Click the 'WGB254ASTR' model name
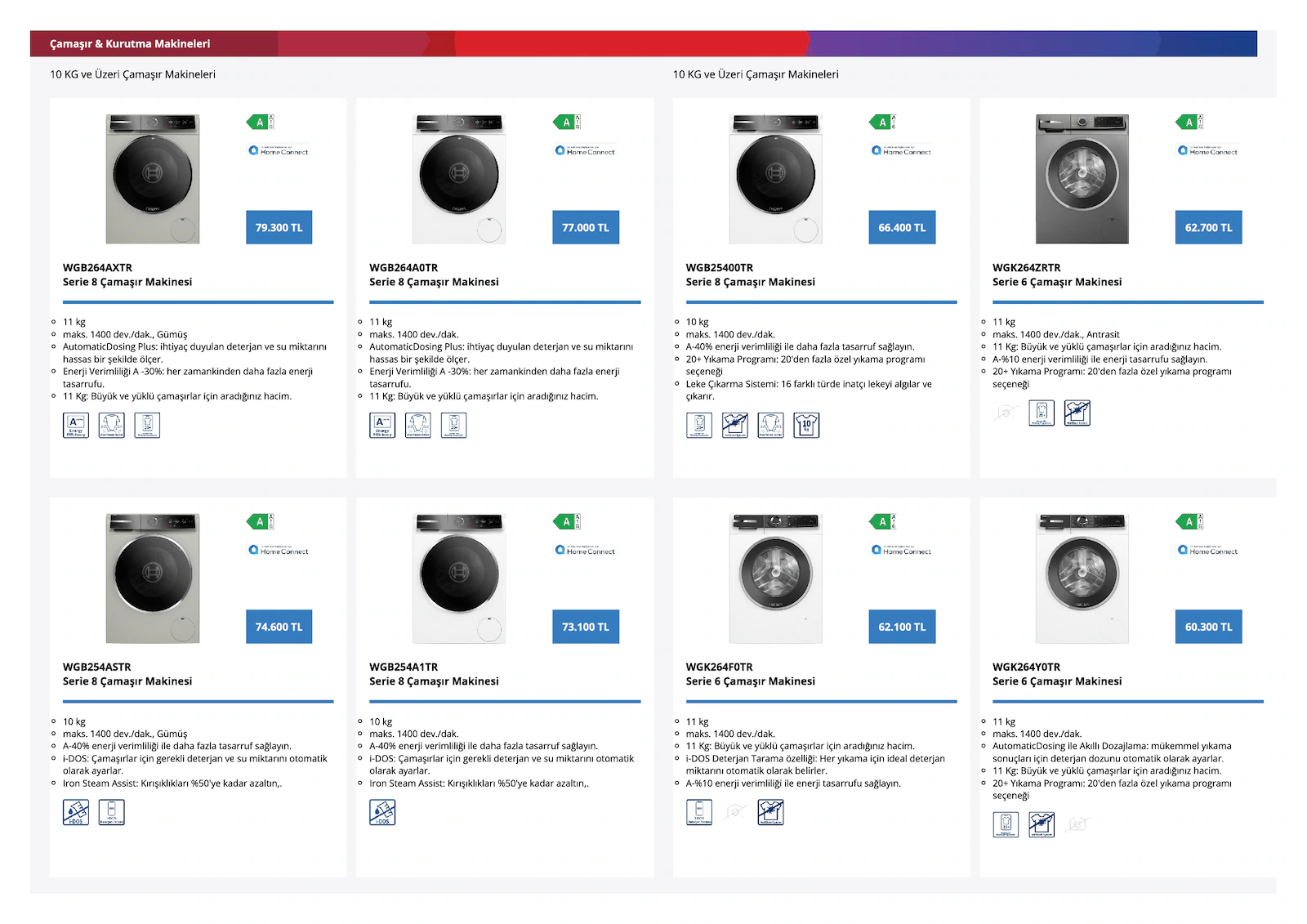 point(97,667)
